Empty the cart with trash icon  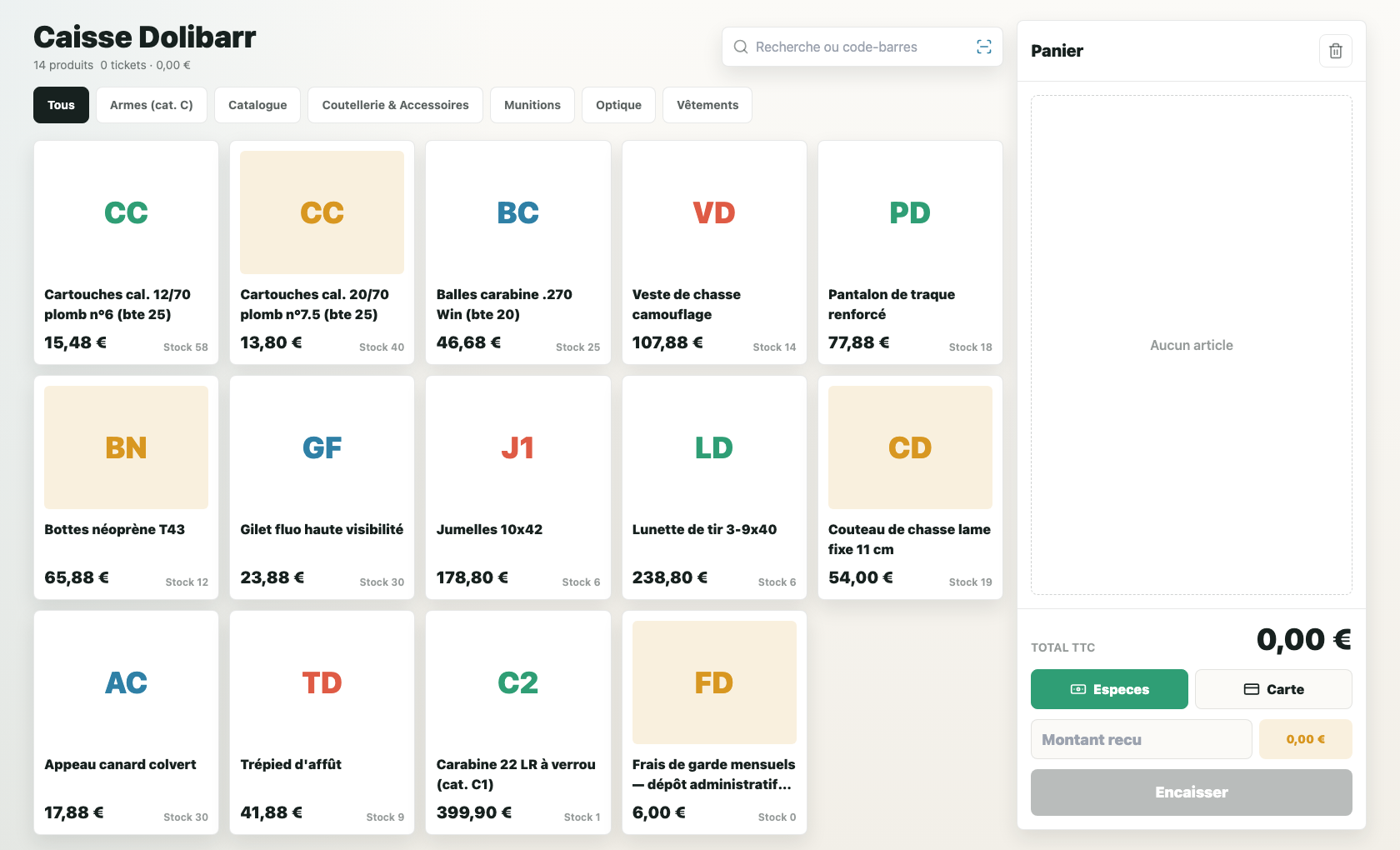pyautogui.click(x=1335, y=51)
